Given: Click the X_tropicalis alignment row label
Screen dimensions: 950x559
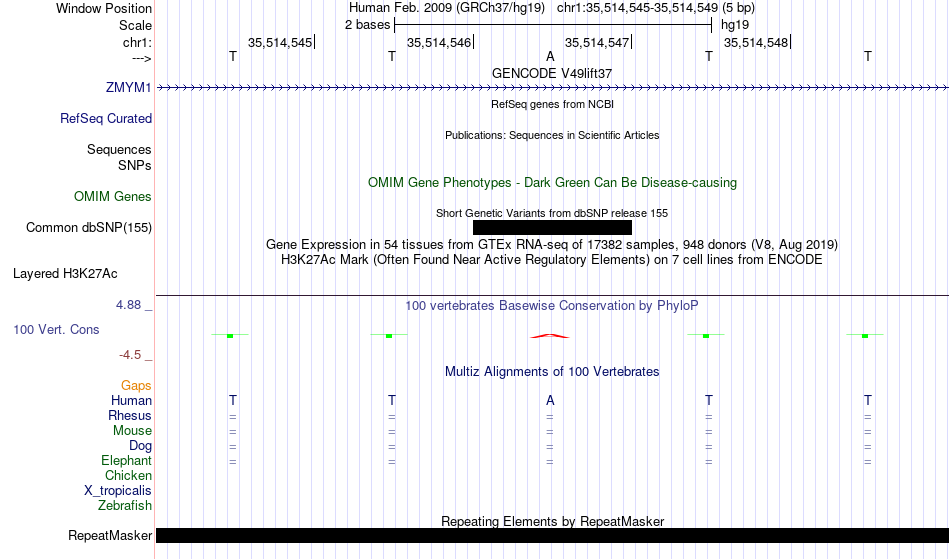Looking at the screenshot, I should (118, 491).
